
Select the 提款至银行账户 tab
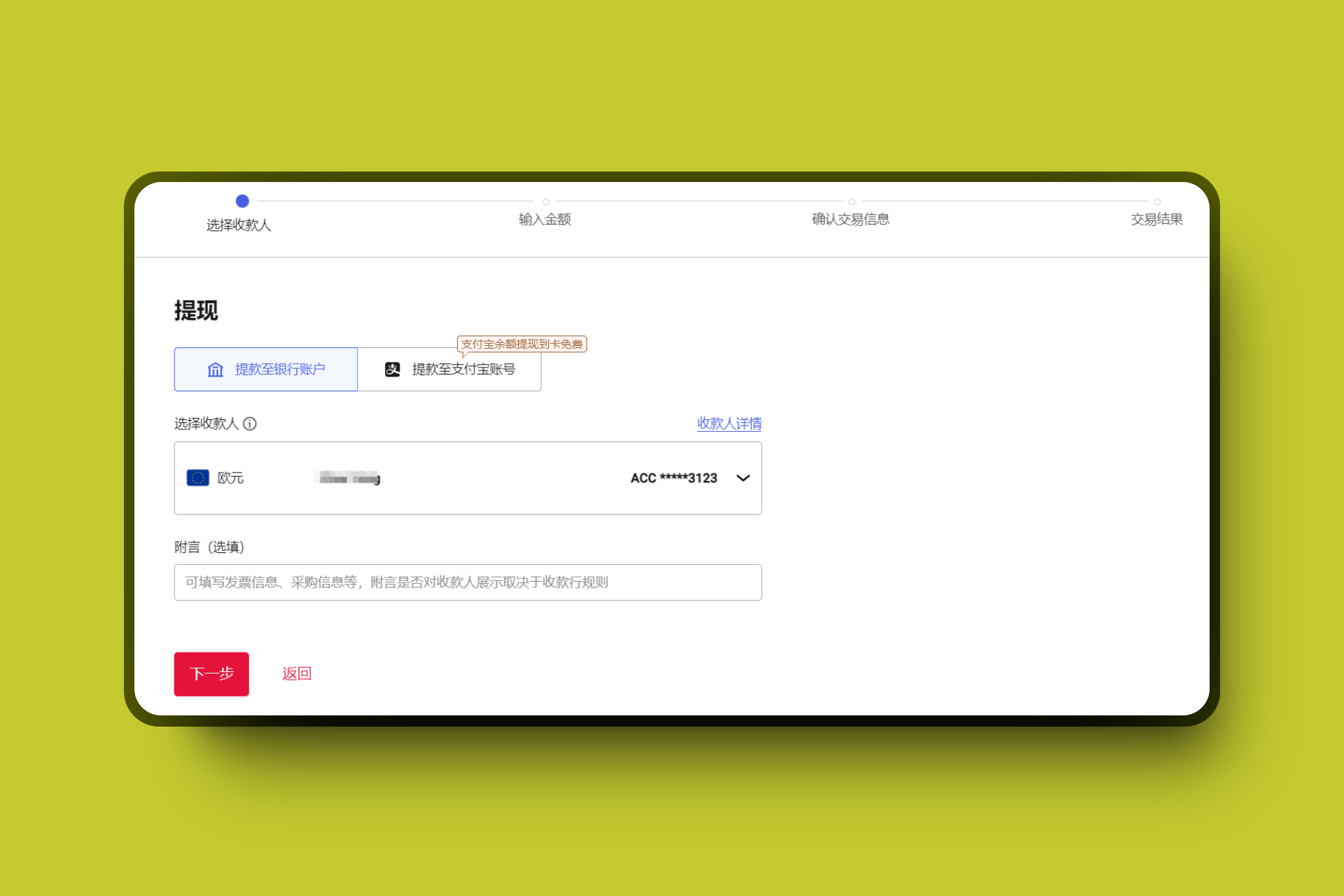click(265, 369)
